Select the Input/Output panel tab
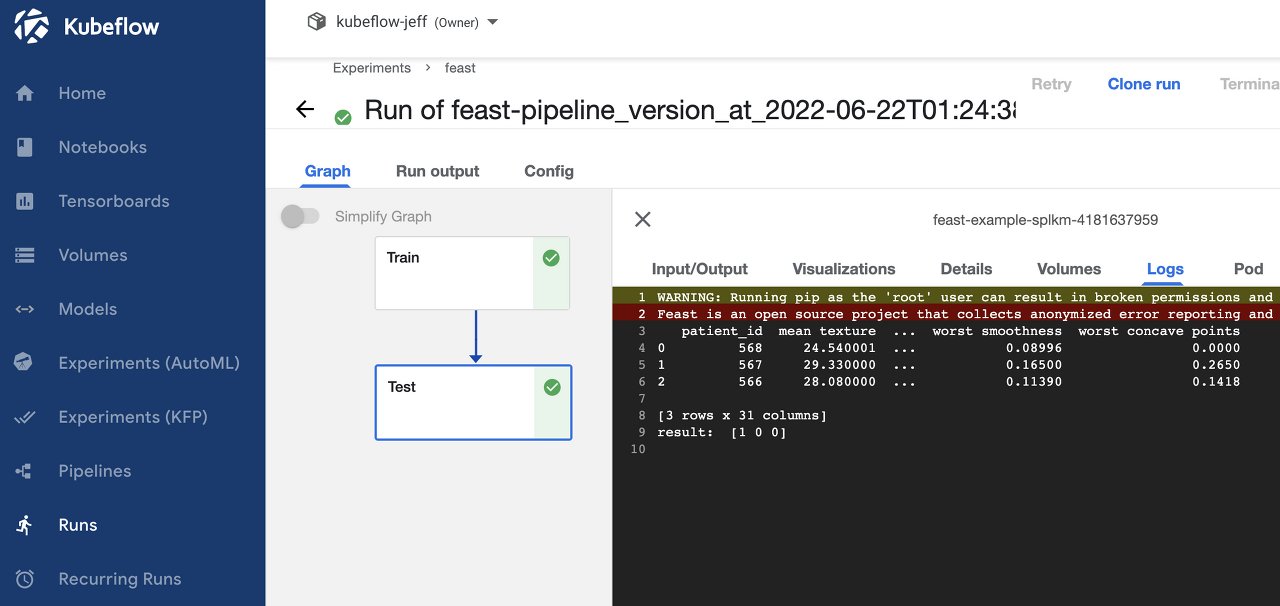1280x606 pixels. (700, 269)
